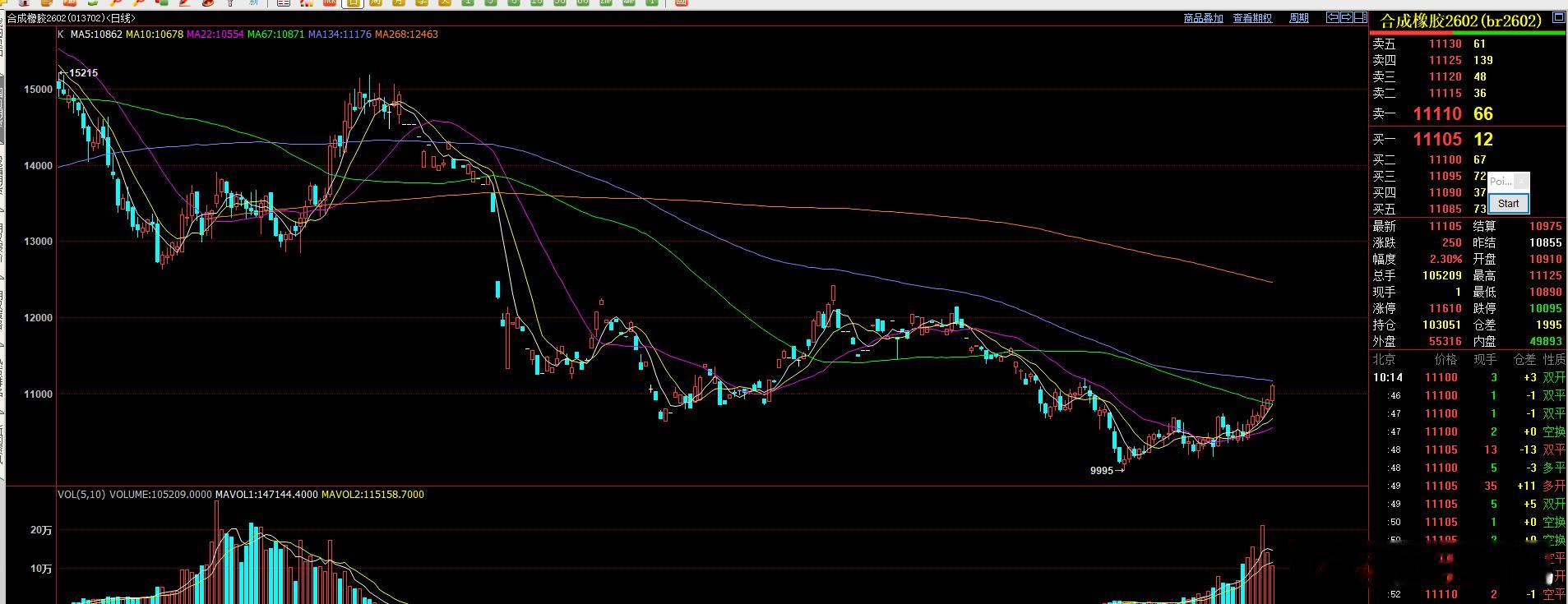Open the 商品叠加 link
This screenshot has width=1568, height=604.
tap(1203, 18)
